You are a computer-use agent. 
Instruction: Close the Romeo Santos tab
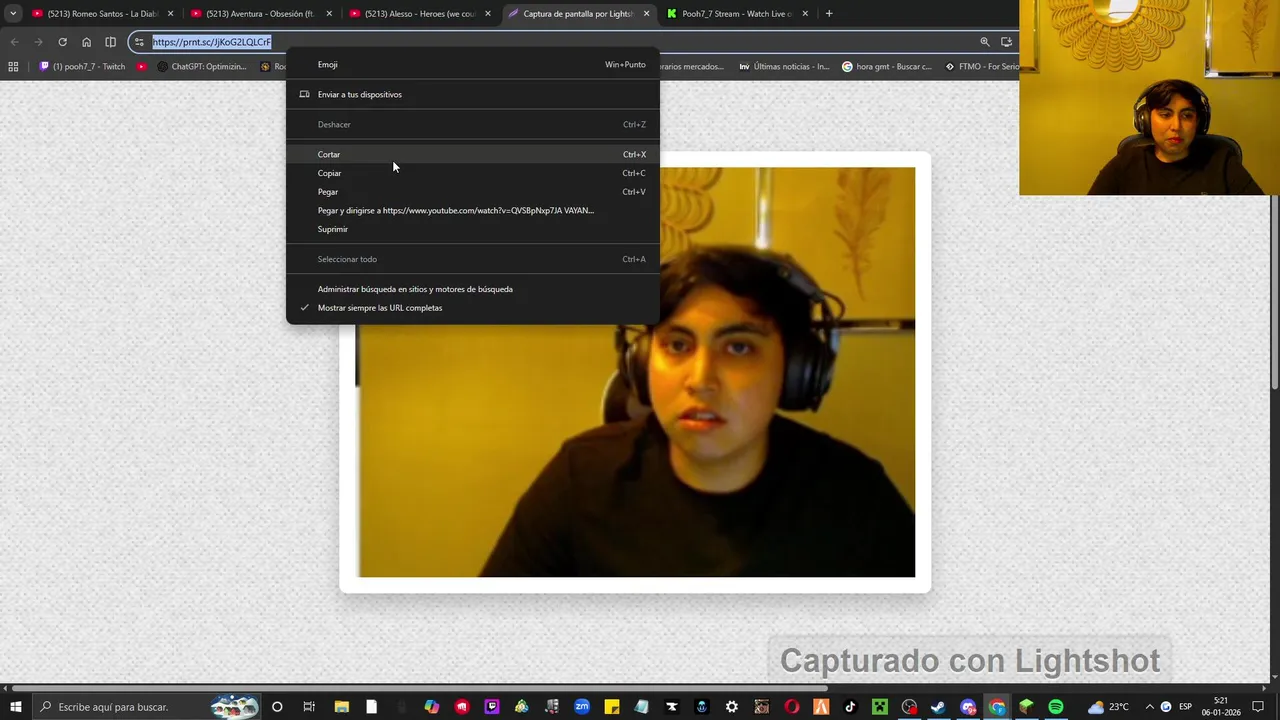(170, 14)
